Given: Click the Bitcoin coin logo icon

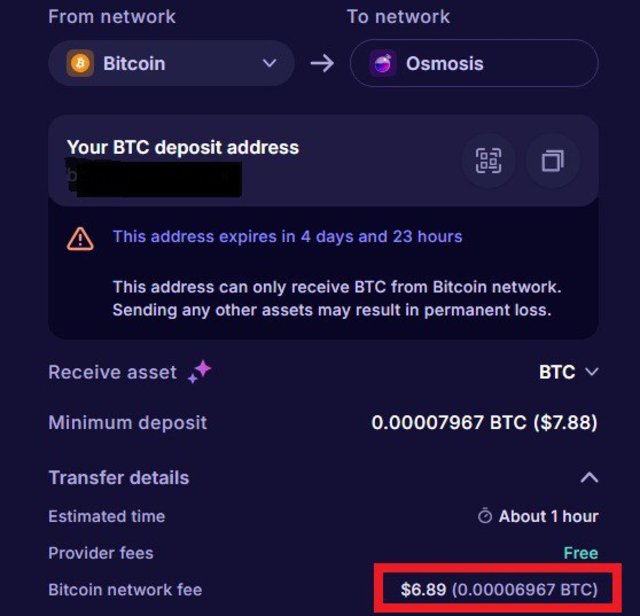Looking at the screenshot, I should point(80,63).
